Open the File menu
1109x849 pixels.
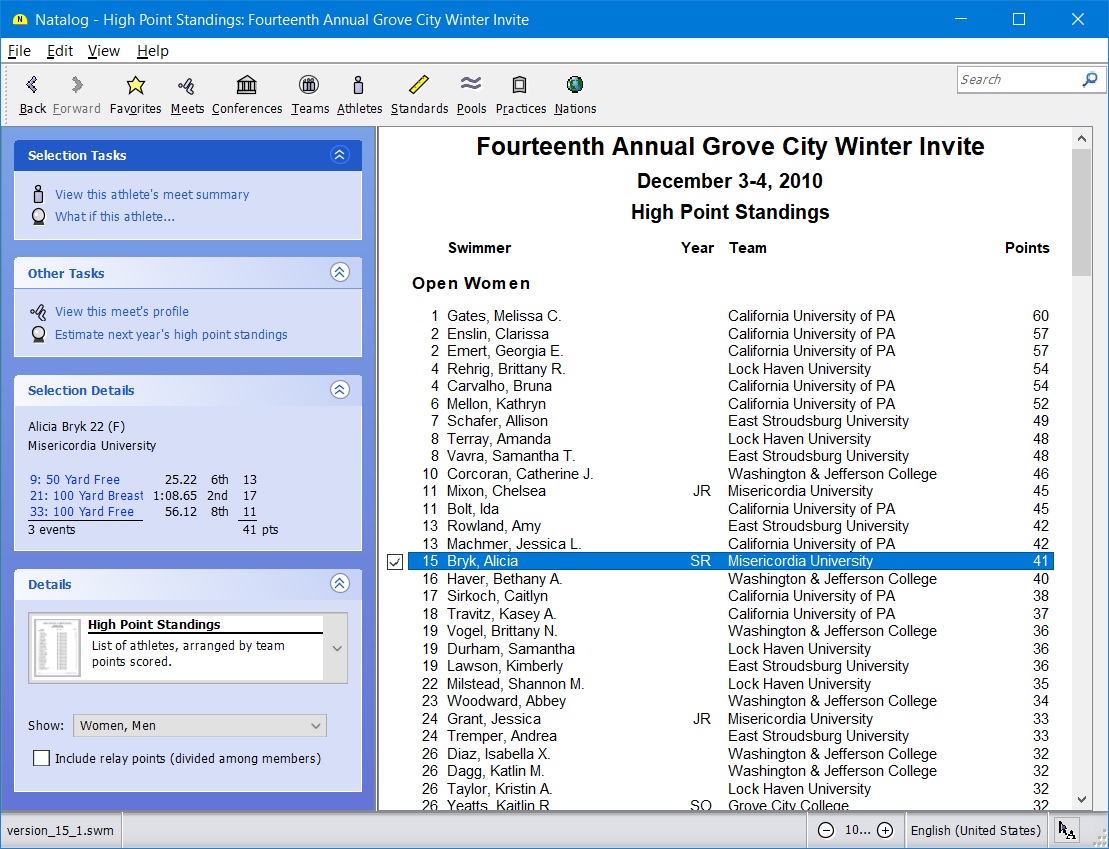pos(19,51)
